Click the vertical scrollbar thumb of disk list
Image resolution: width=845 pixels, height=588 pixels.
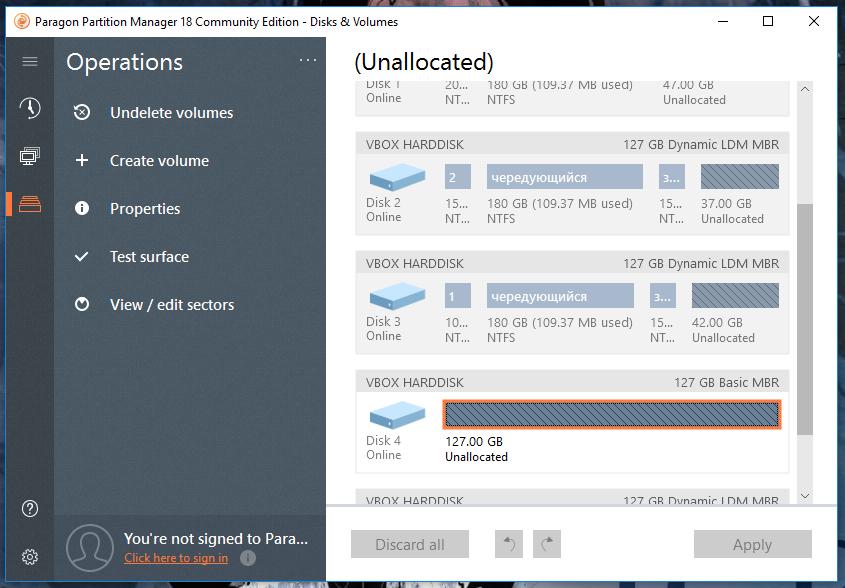(805, 319)
